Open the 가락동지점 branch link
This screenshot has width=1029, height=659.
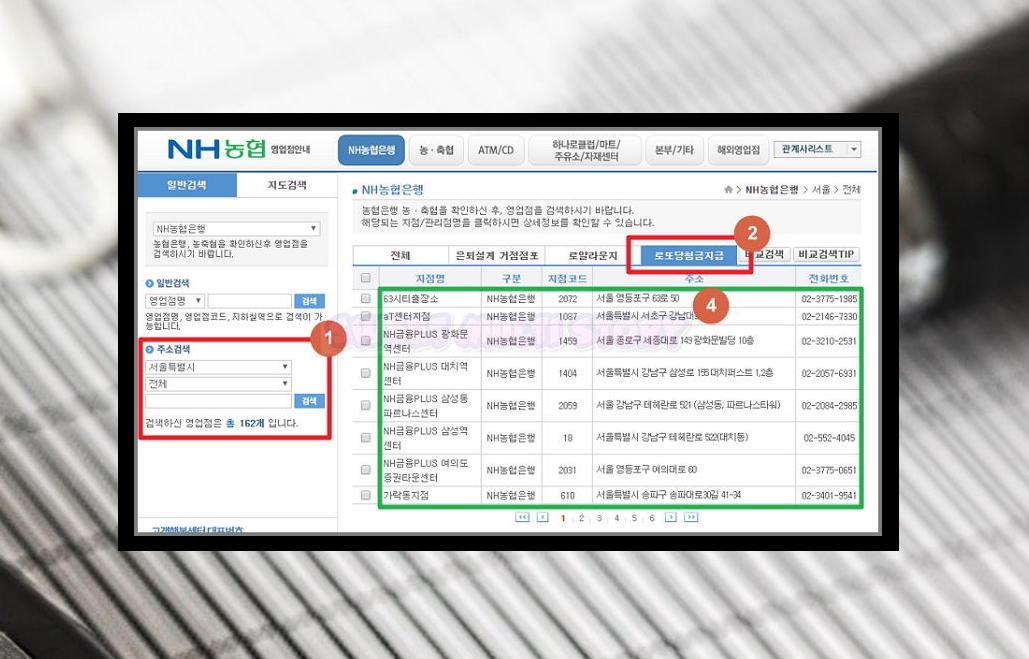click(x=406, y=495)
